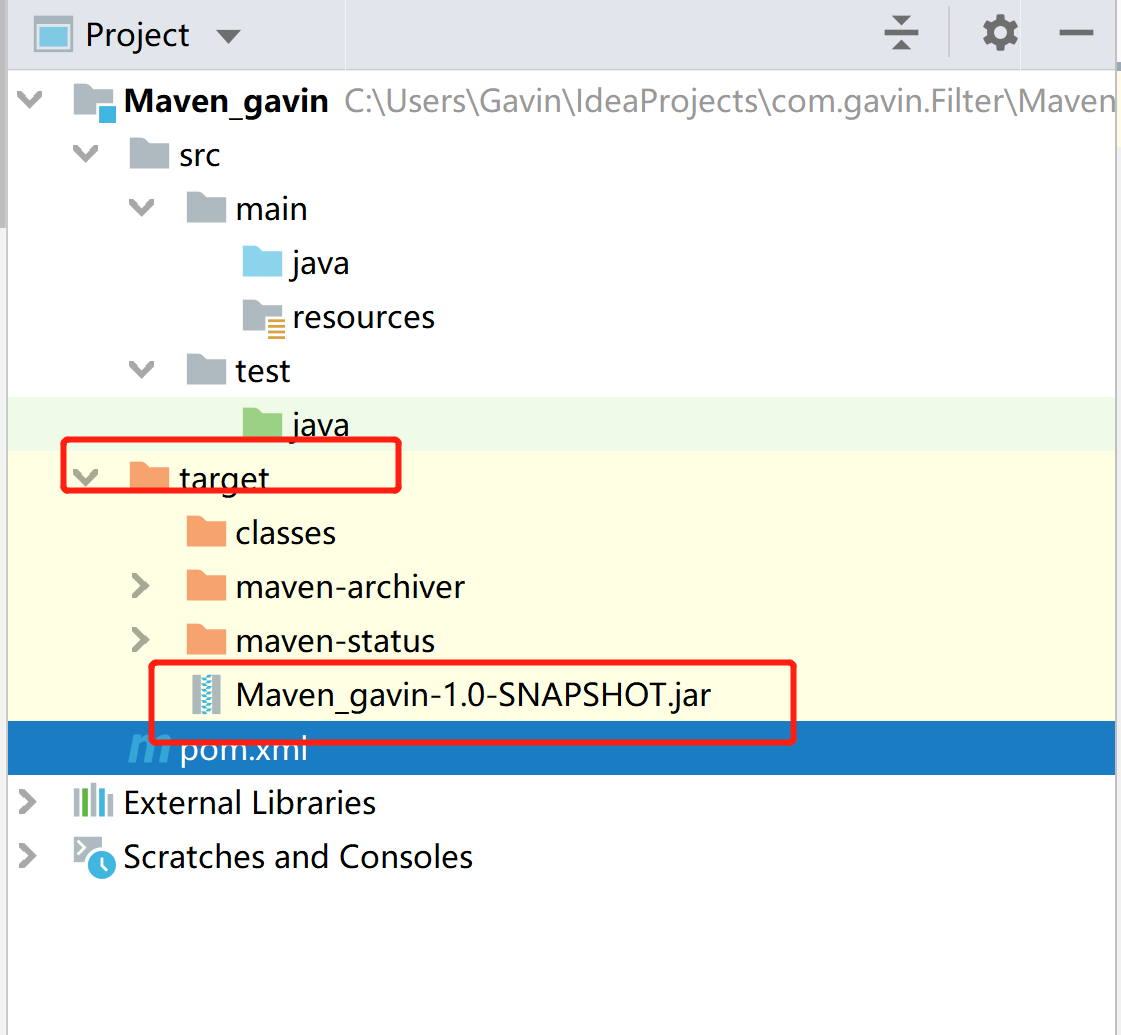Click the Project tool window icon
The image size is (1121, 1035).
click(x=54, y=35)
